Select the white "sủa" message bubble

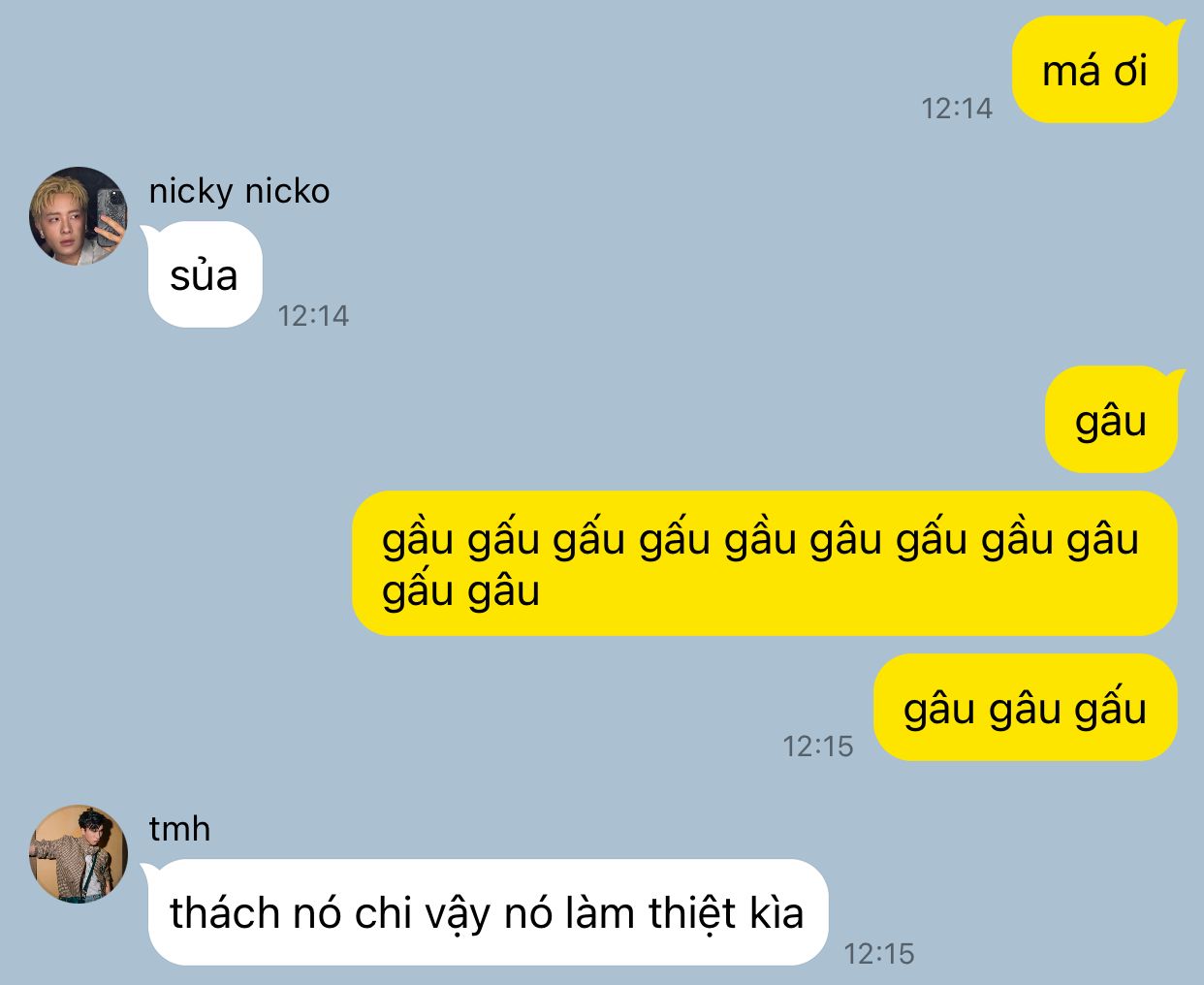click(204, 274)
